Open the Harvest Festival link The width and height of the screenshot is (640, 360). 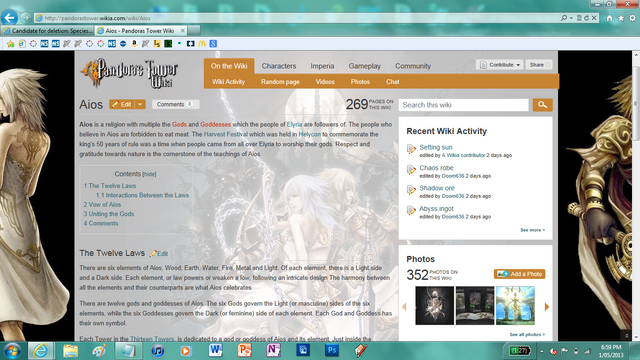pos(226,134)
